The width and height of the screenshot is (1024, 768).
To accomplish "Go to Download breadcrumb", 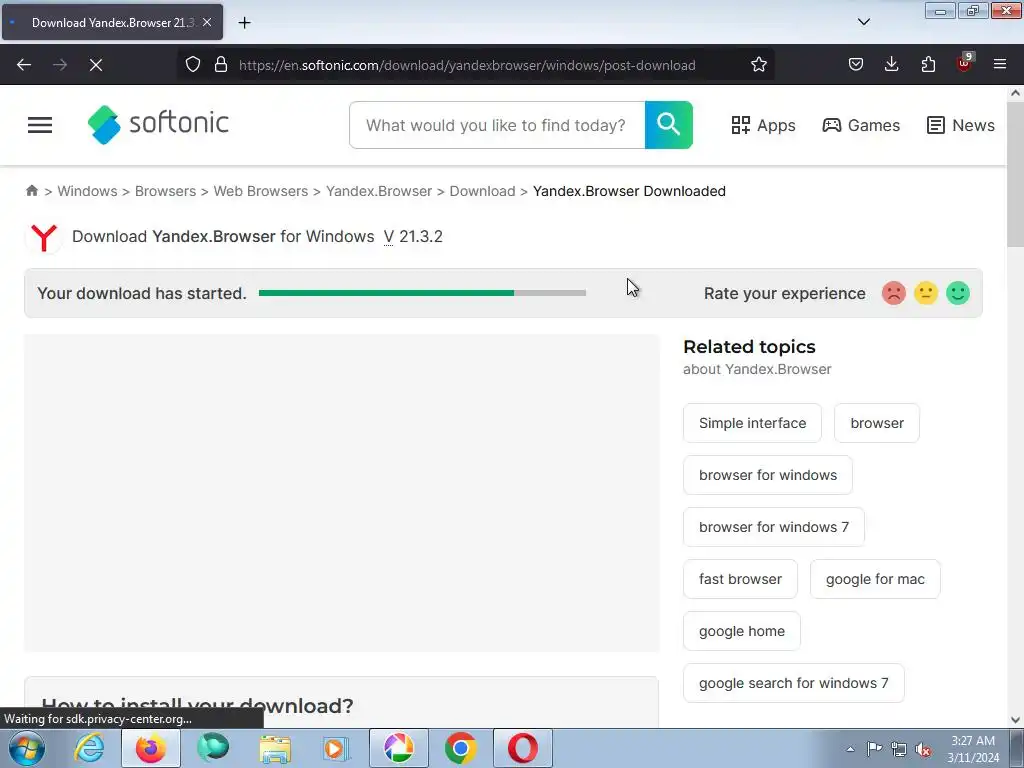I will pos(482,191).
